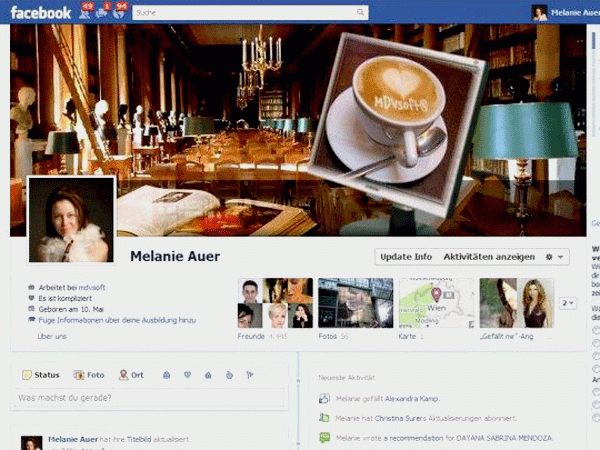The width and height of the screenshot is (600, 450).
Task: Open the Fotos thumbnail
Action: (x=355, y=303)
